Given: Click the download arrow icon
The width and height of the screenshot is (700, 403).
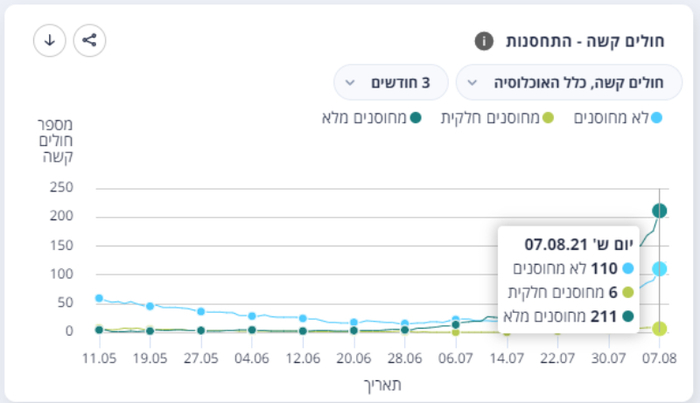Looking at the screenshot, I should [50, 40].
